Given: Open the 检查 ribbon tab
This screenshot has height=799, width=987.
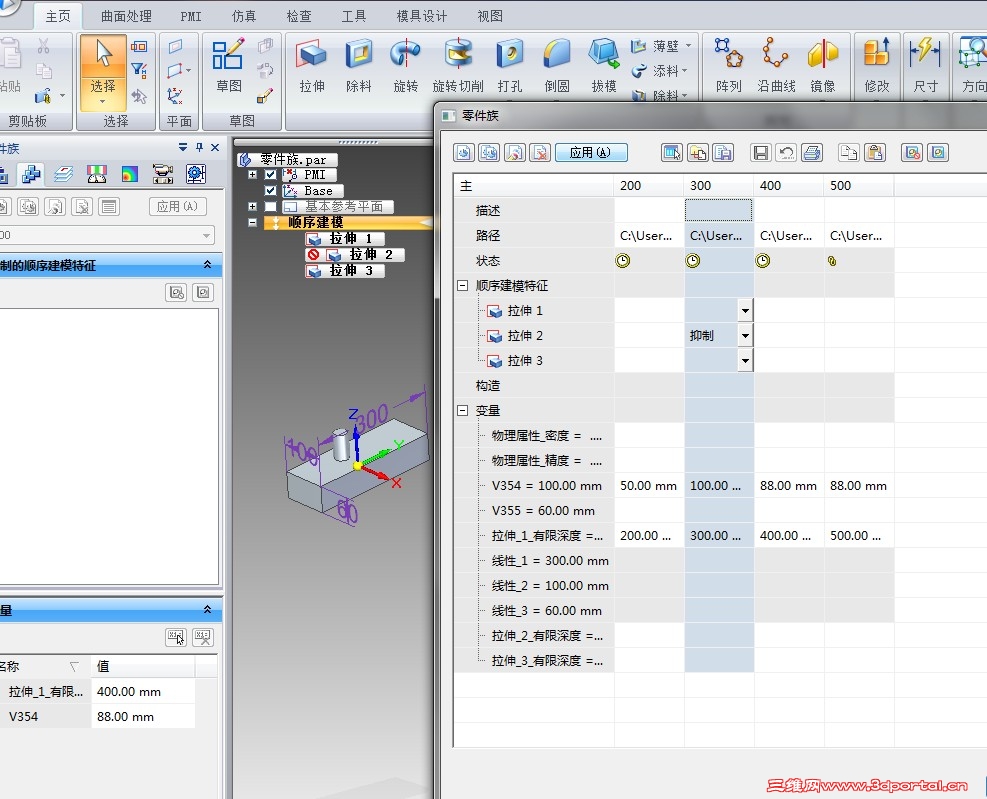Looking at the screenshot, I should 298,16.
